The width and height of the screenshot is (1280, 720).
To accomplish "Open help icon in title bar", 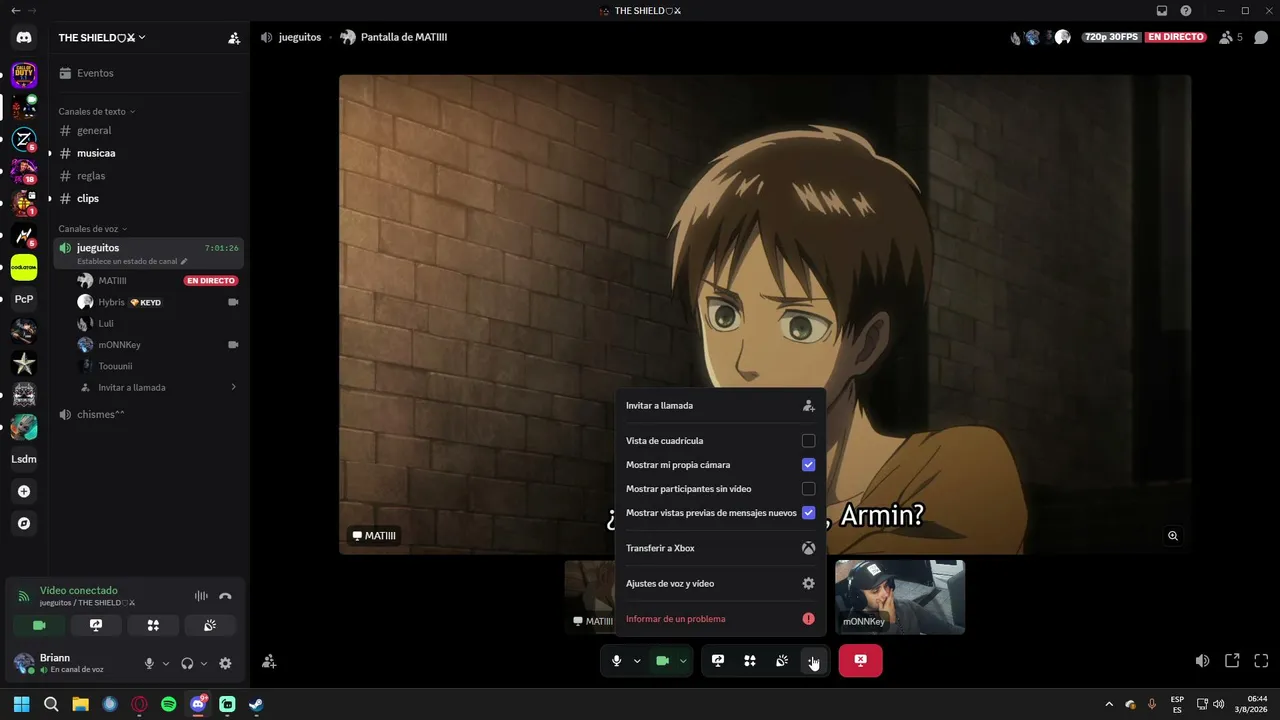I will coord(1186,11).
